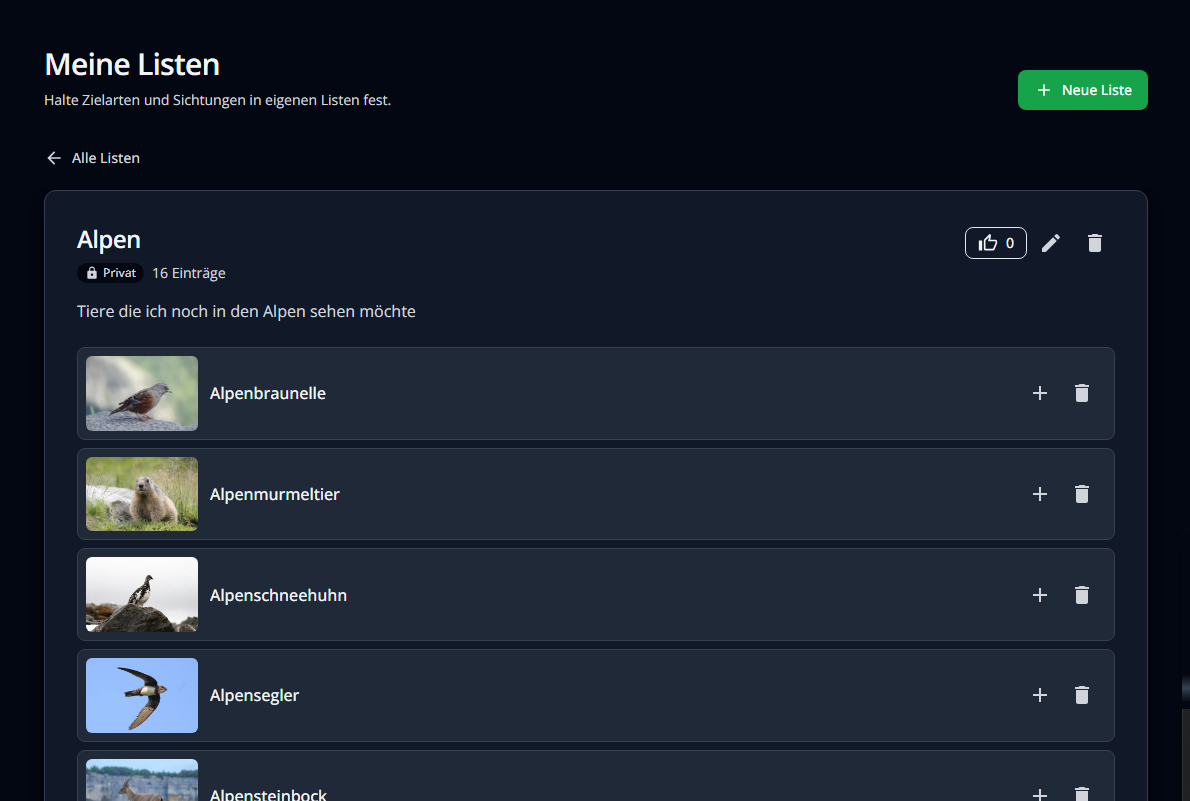Click the Privat lock badge

tap(111, 273)
